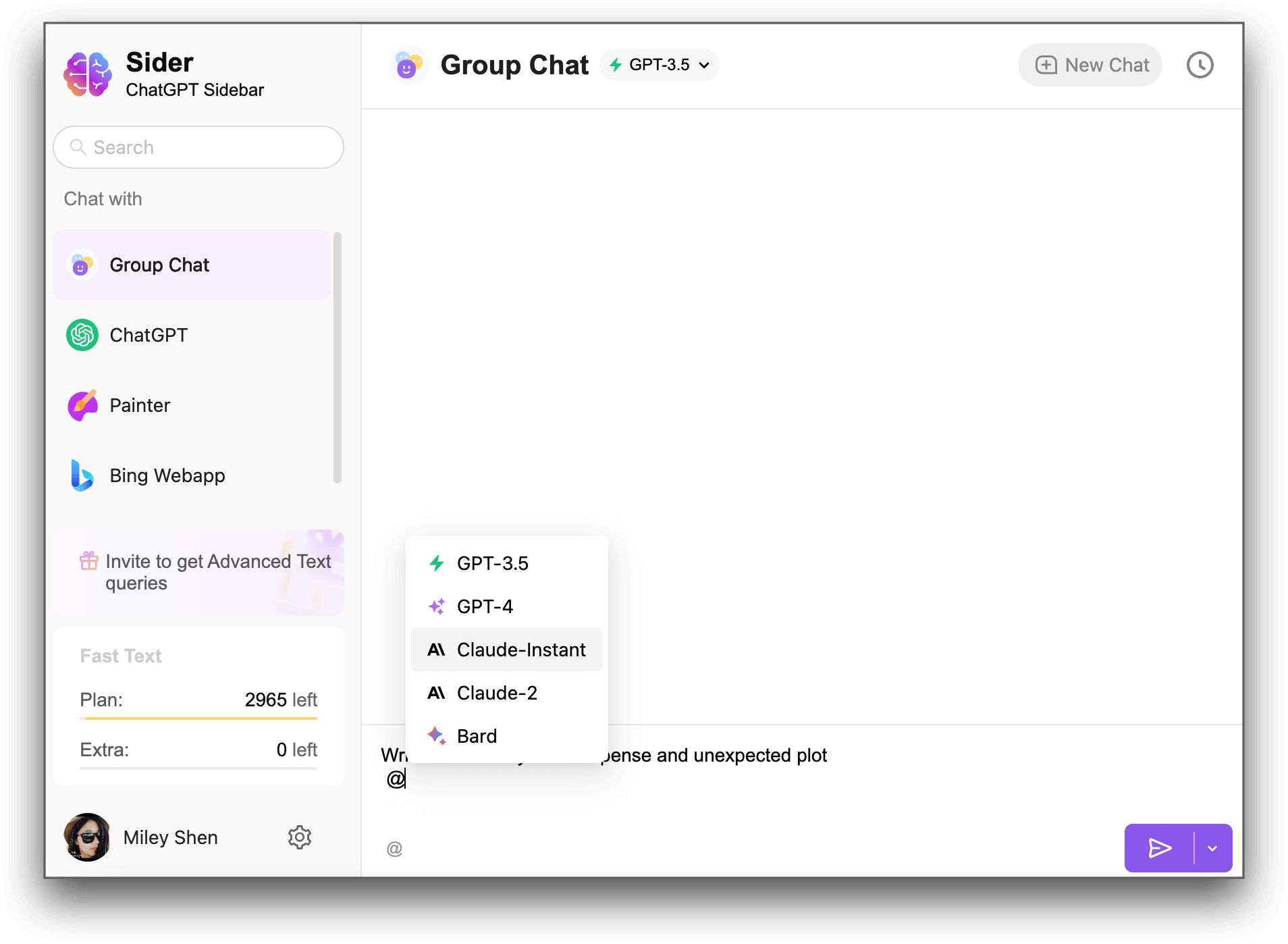Click the Group Chat header avatar icon
This screenshot has width=1288, height=944.
[x=409, y=65]
